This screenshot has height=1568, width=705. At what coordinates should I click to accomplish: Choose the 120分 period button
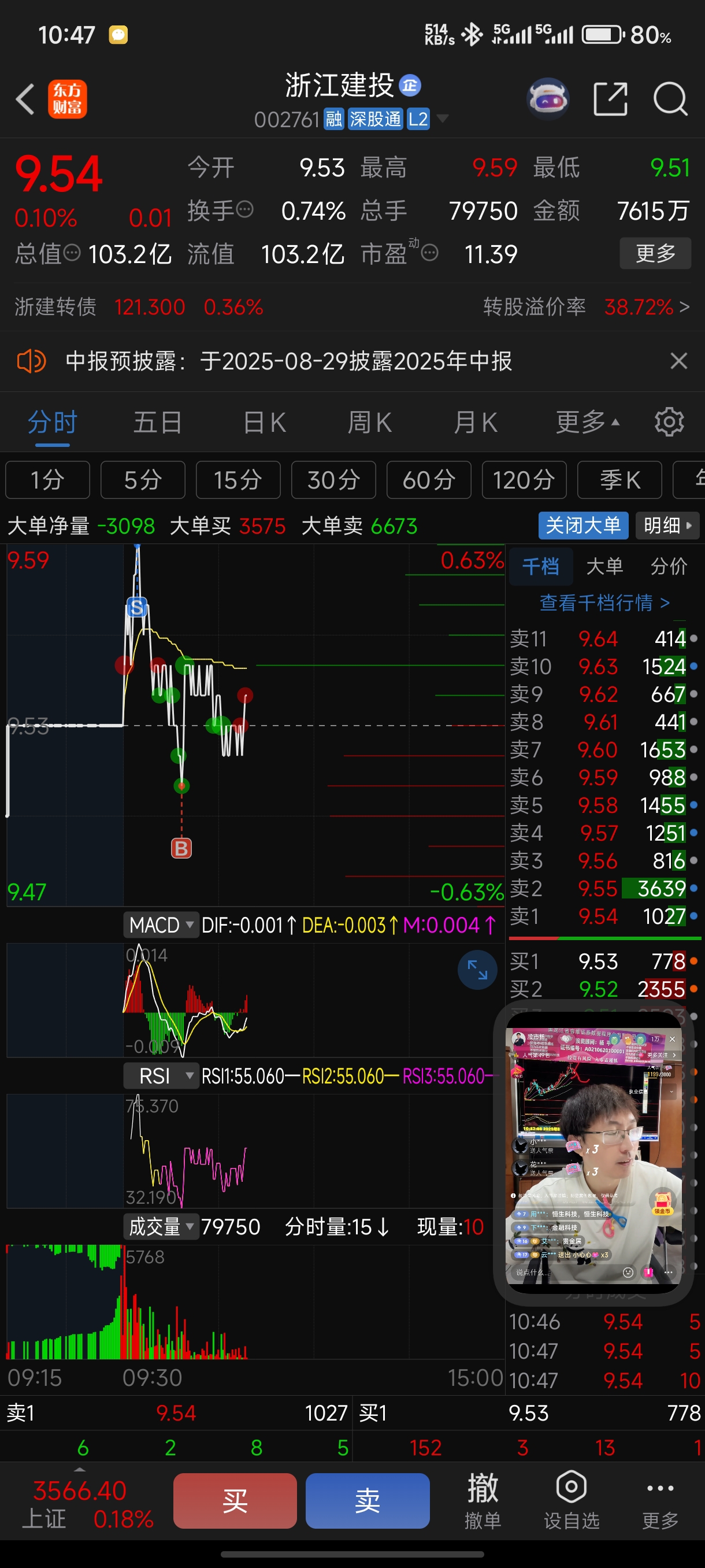[x=524, y=480]
